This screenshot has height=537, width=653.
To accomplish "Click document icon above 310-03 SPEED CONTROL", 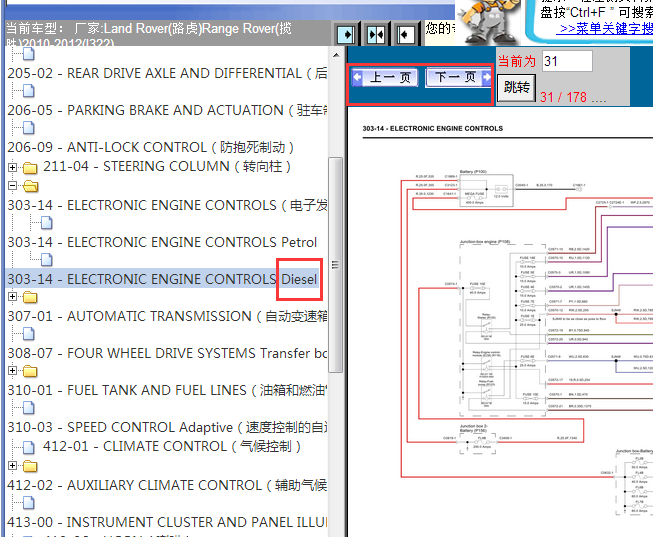I will [29, 408].
